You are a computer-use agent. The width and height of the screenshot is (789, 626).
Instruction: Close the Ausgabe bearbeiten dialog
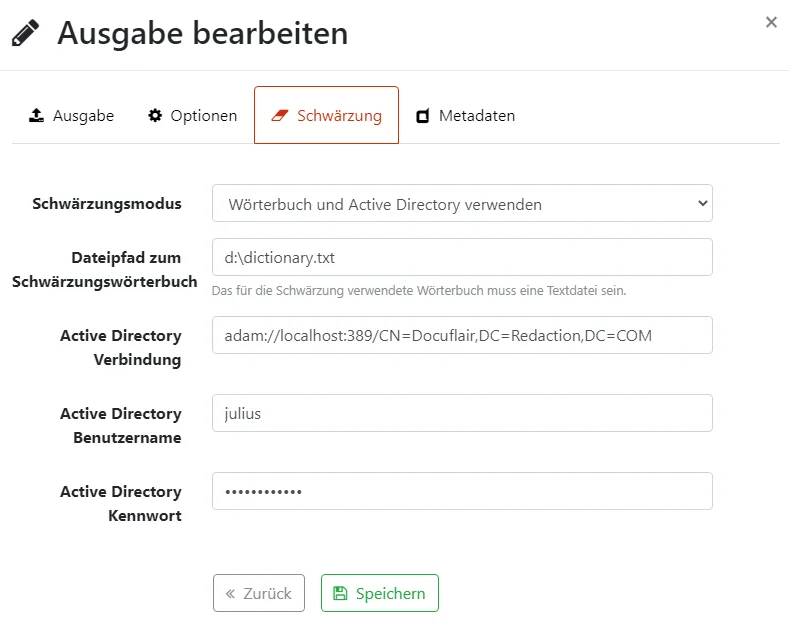coord(771,22)
